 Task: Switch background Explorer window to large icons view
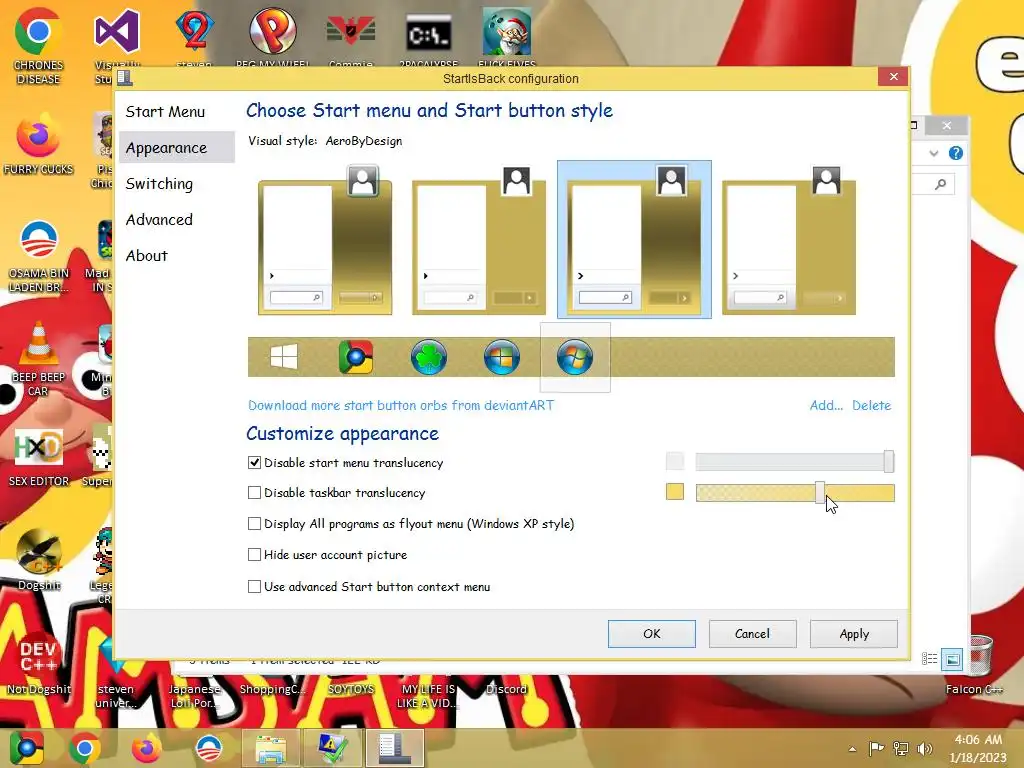[x=952, y=660]
